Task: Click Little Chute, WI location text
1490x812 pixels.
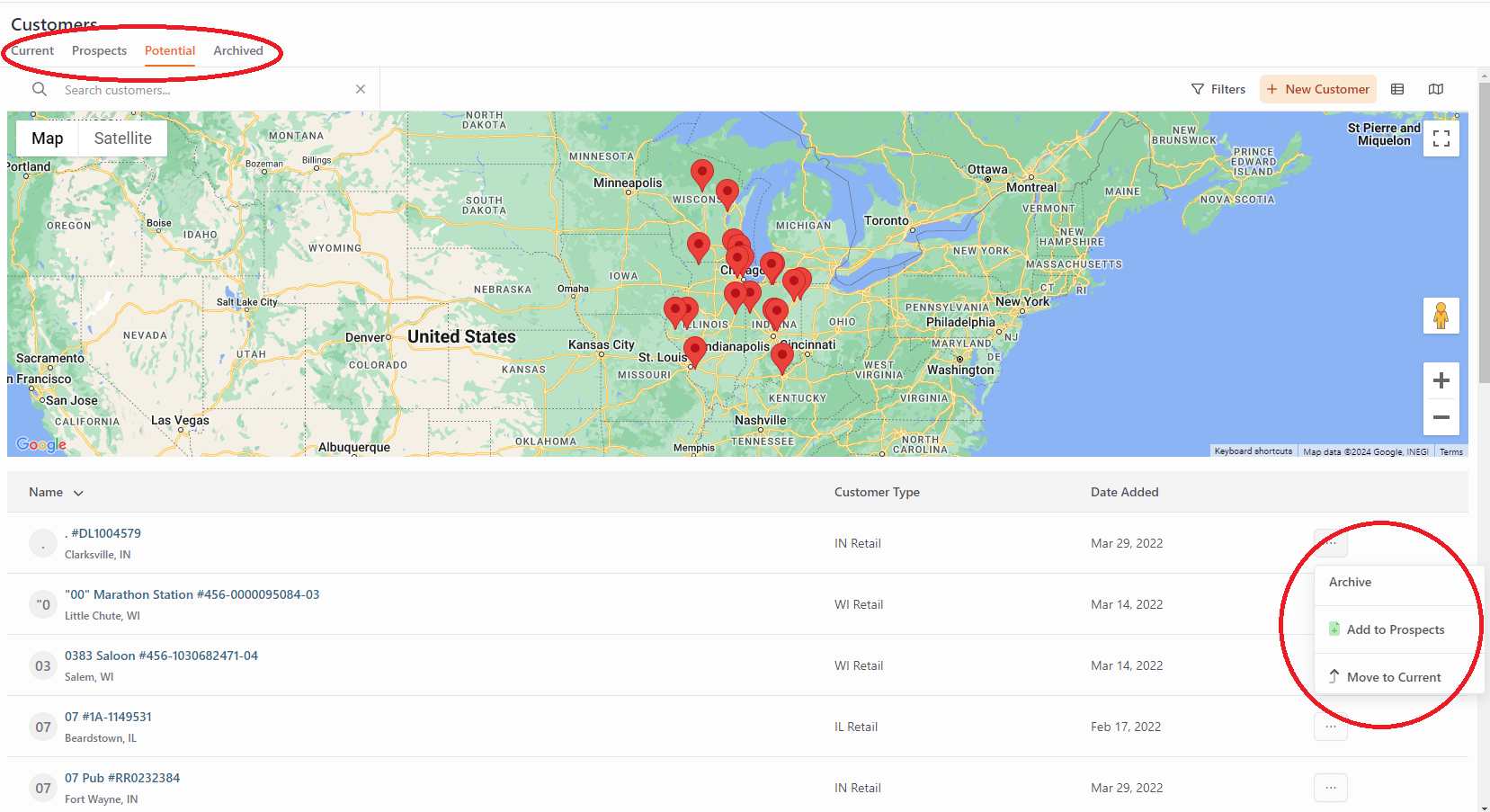Action: pyautogui.click(x=103, y=616)
